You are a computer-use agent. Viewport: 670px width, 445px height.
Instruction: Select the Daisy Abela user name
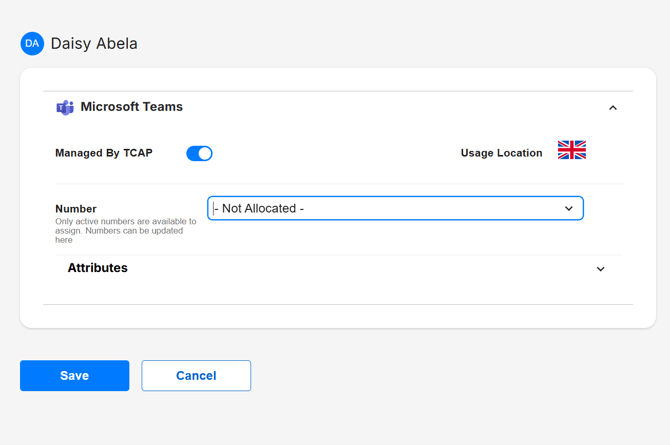click(94, 44)
